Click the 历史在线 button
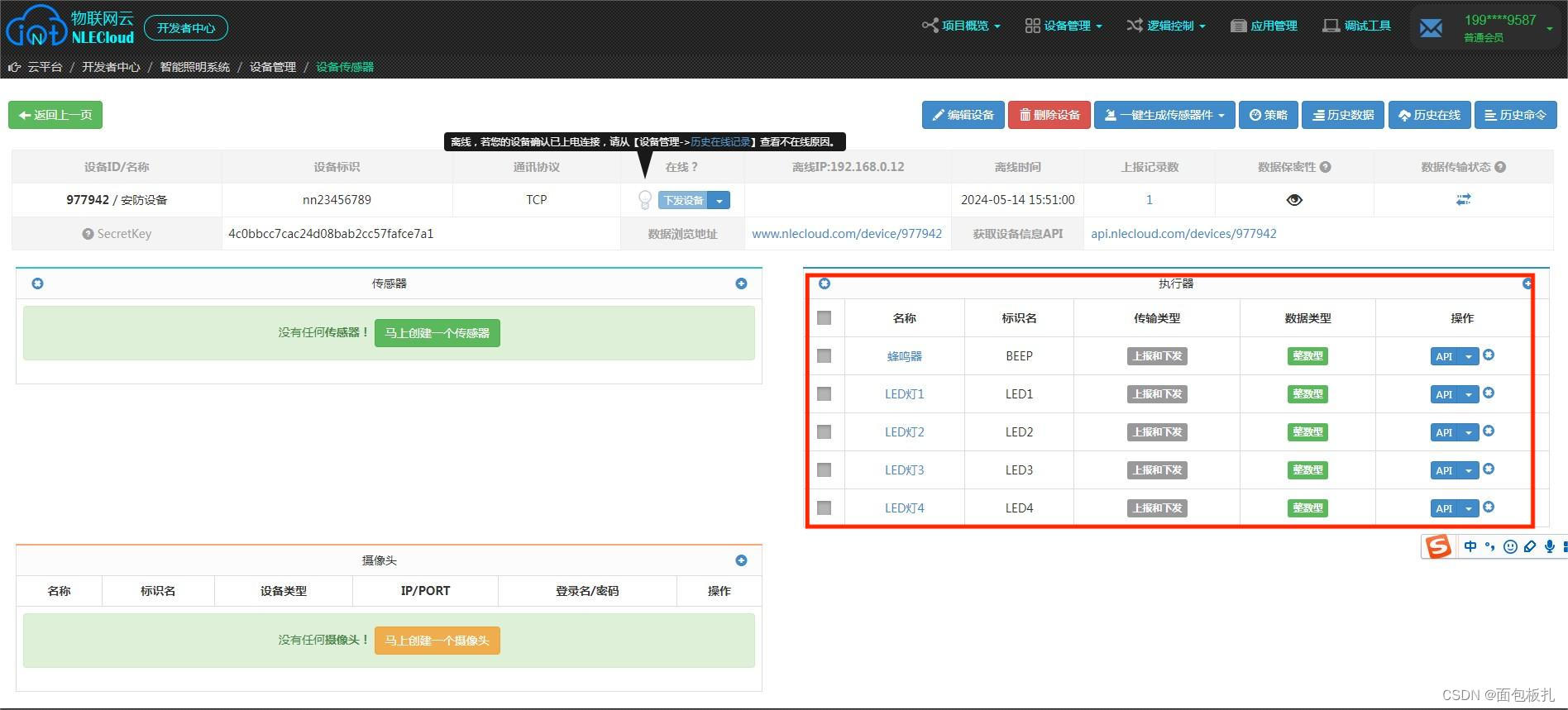 (x=1429, y=115)
